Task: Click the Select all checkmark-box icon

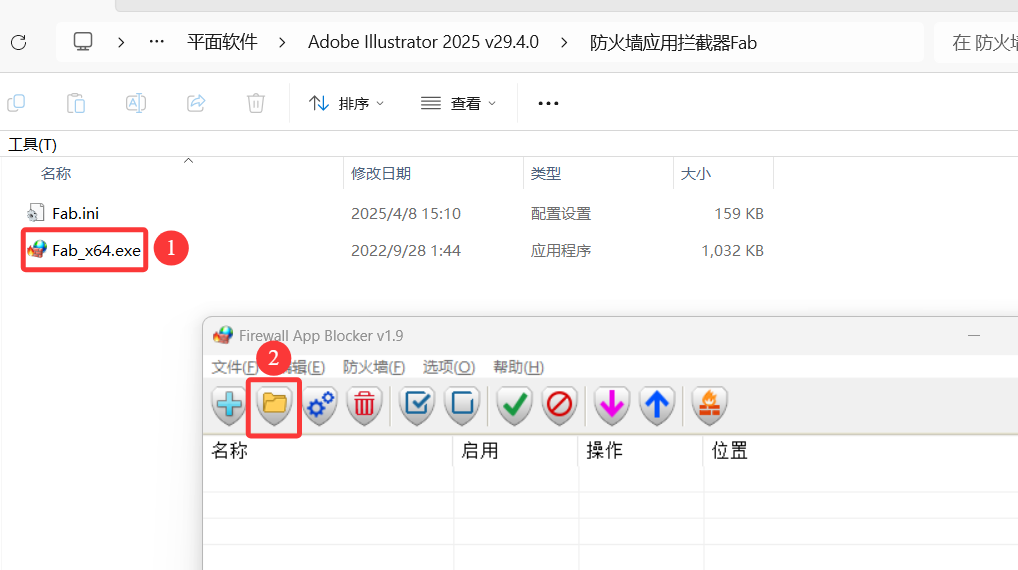Action: click(416, 405)
